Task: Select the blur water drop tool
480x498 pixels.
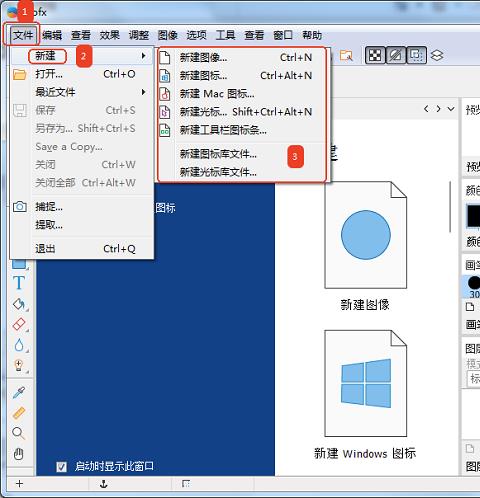Action: pos(19,345)
